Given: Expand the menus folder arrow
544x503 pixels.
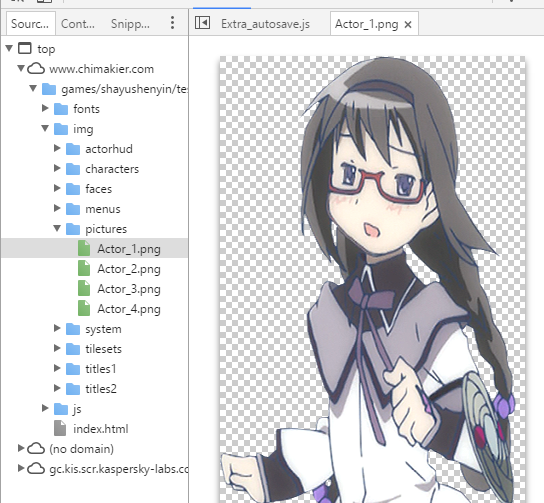Looking at the screenshot, I should (57, 208).
